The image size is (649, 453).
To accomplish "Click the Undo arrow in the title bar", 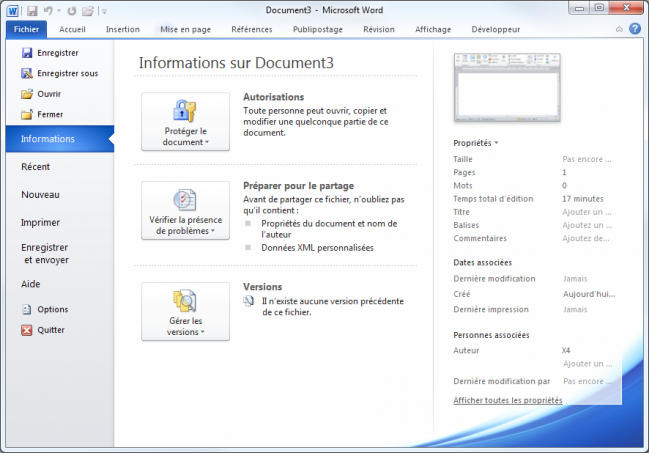I will coord(47,10).
